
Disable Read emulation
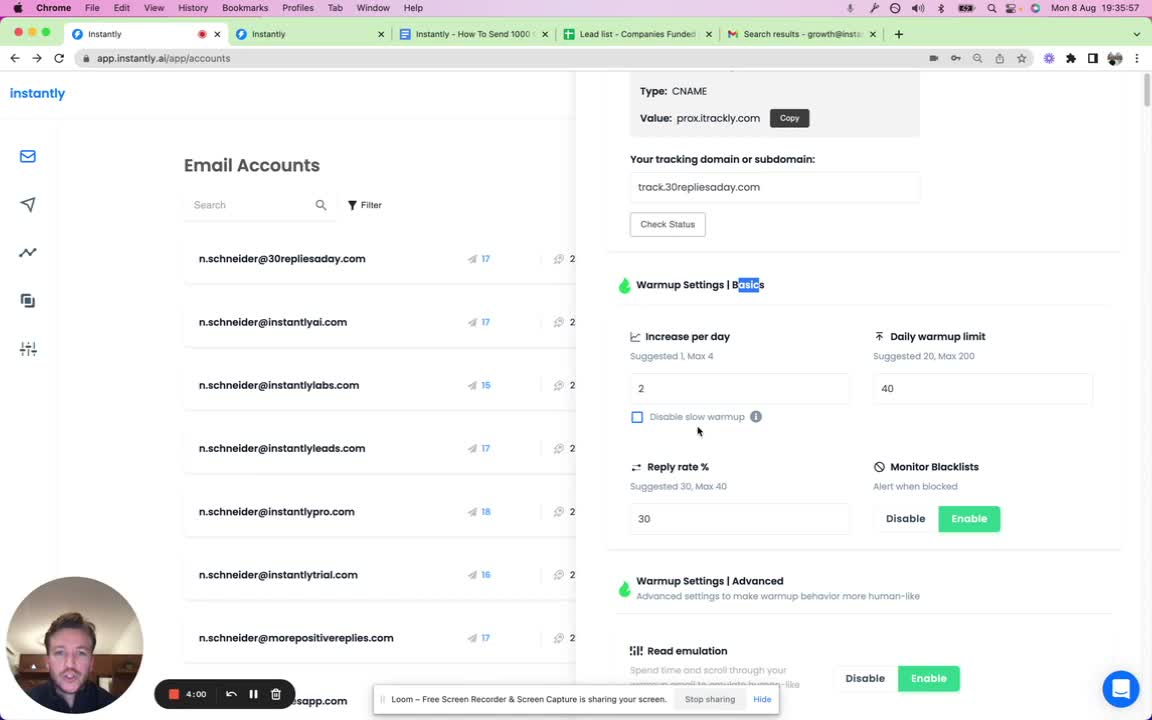(x=865, y=678)
